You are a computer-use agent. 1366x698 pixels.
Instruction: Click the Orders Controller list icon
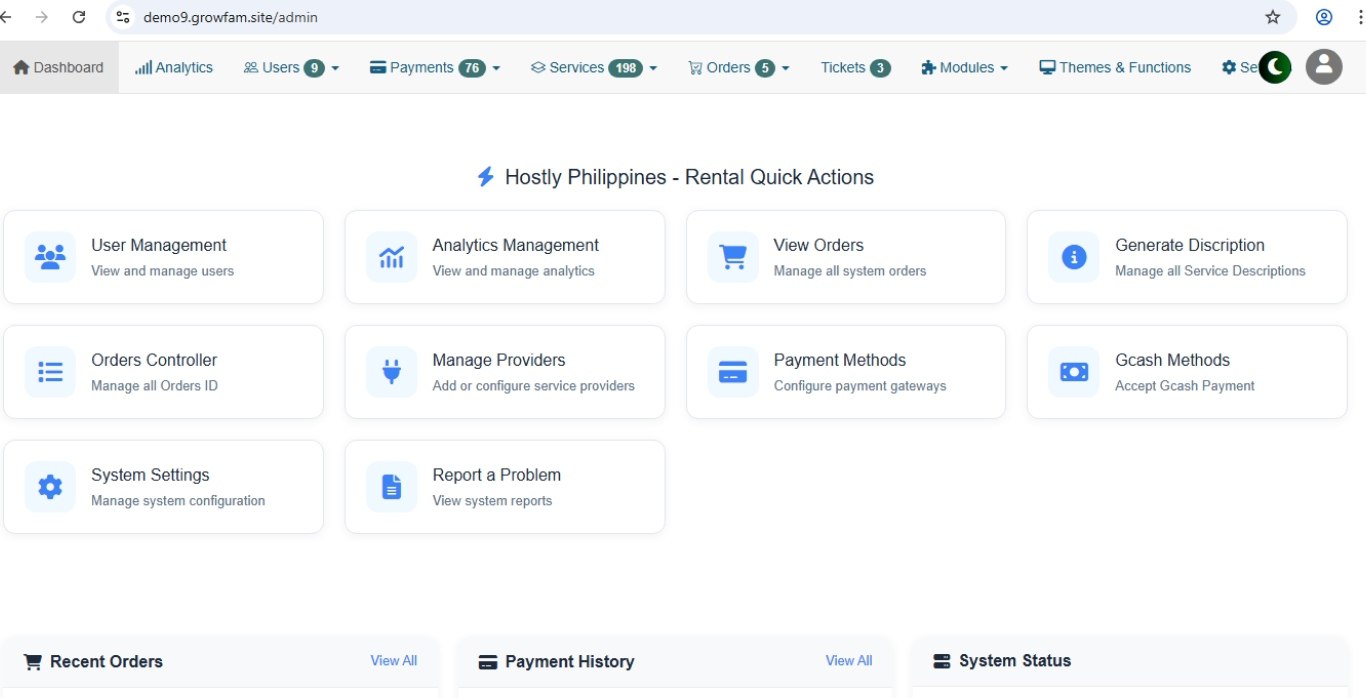click(x=50, y=372)
